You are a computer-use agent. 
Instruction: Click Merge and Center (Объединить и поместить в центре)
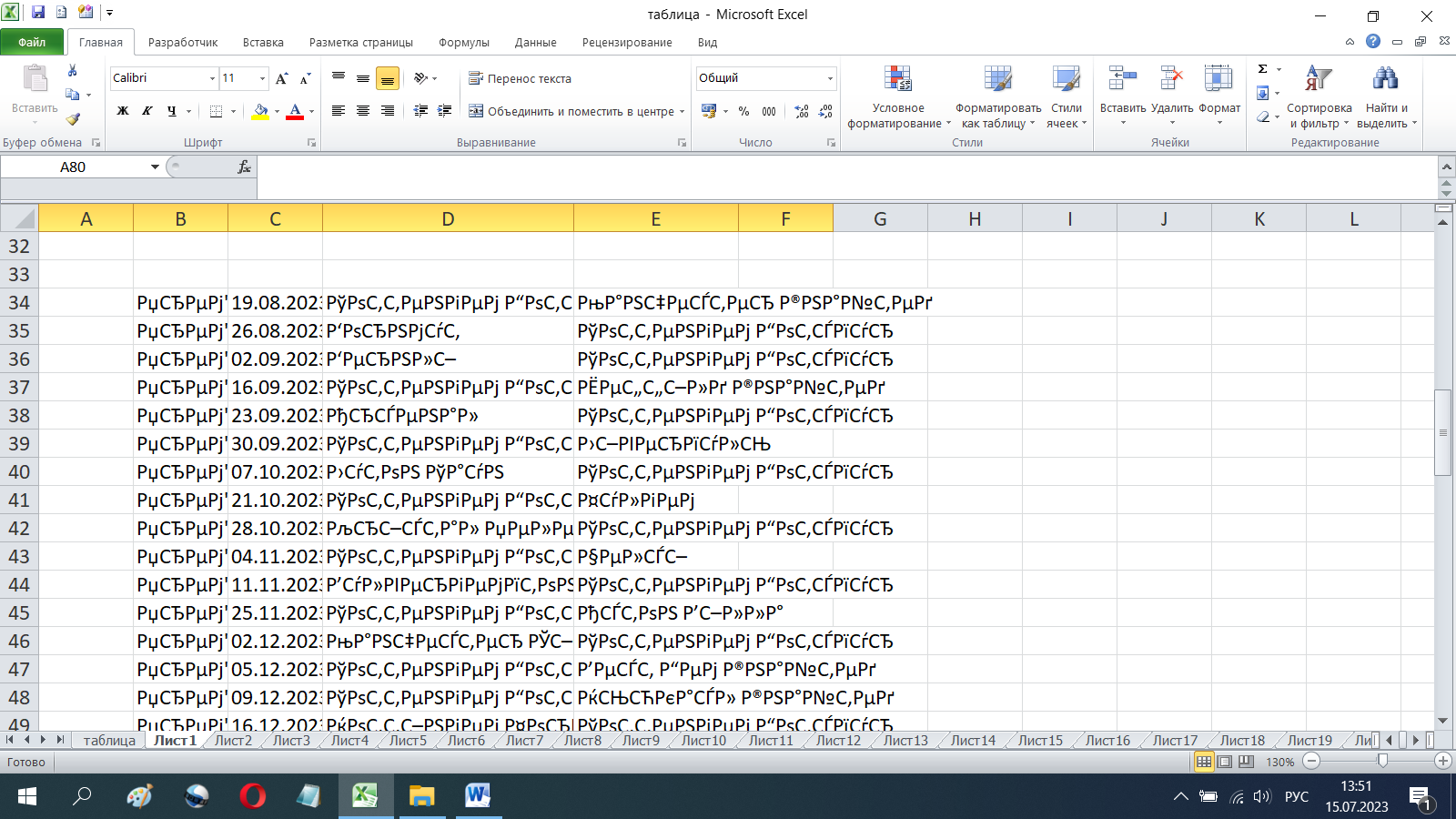pyautogui.click(x=573, y=111)
